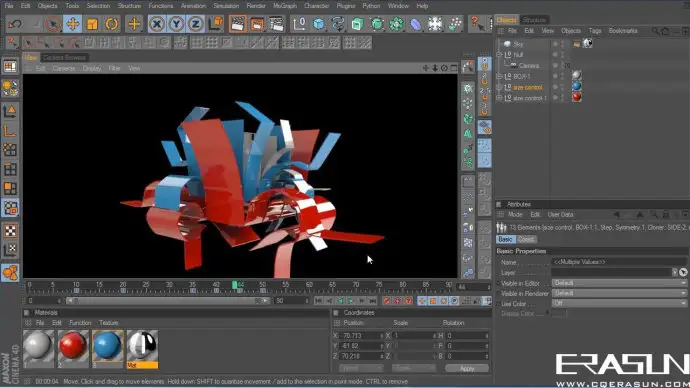Play the animation forward
690x388 pixels.
point(351,301)
